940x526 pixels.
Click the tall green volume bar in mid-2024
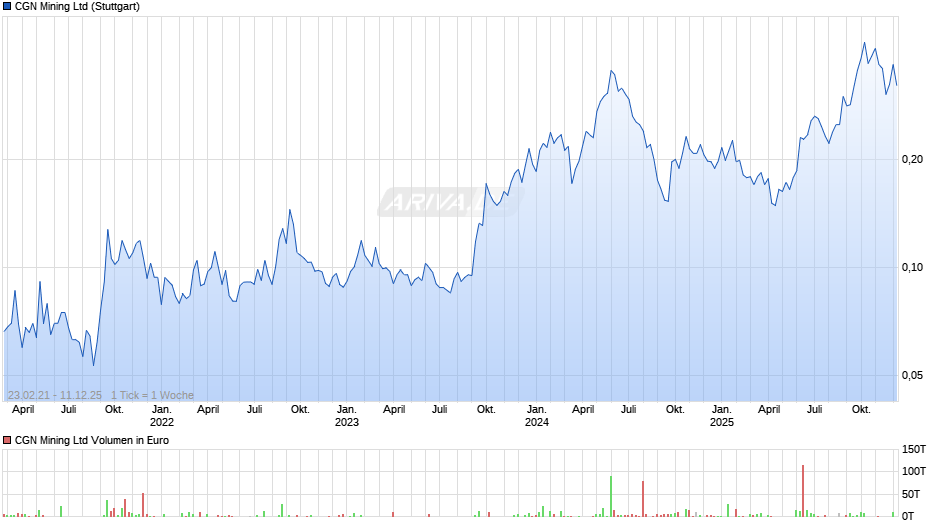tap(611, 496)
